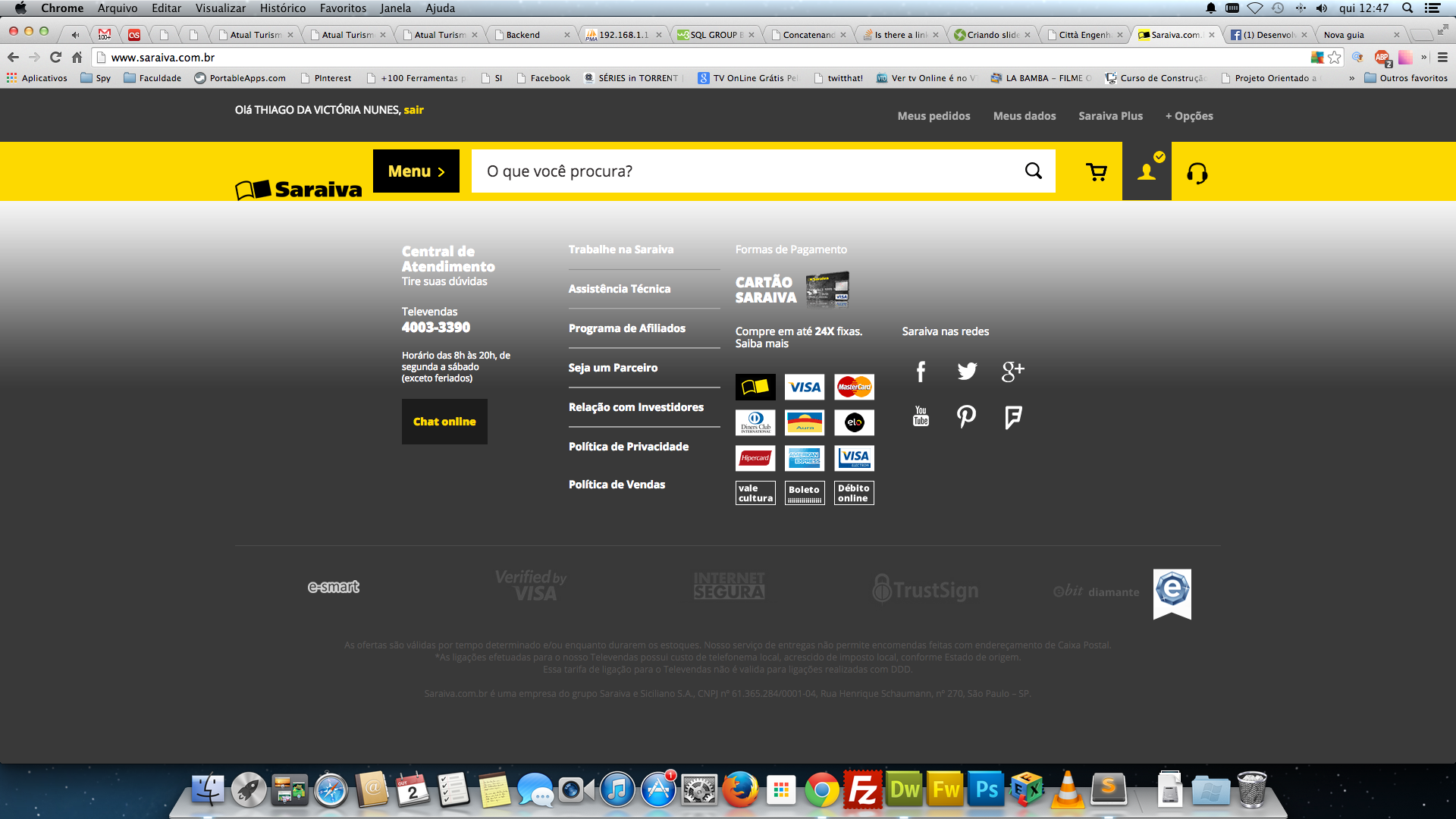Click the TrustSign seal
Image resolution: width=1456 pixels, height=819 pixels.
[x=925, y=588]
